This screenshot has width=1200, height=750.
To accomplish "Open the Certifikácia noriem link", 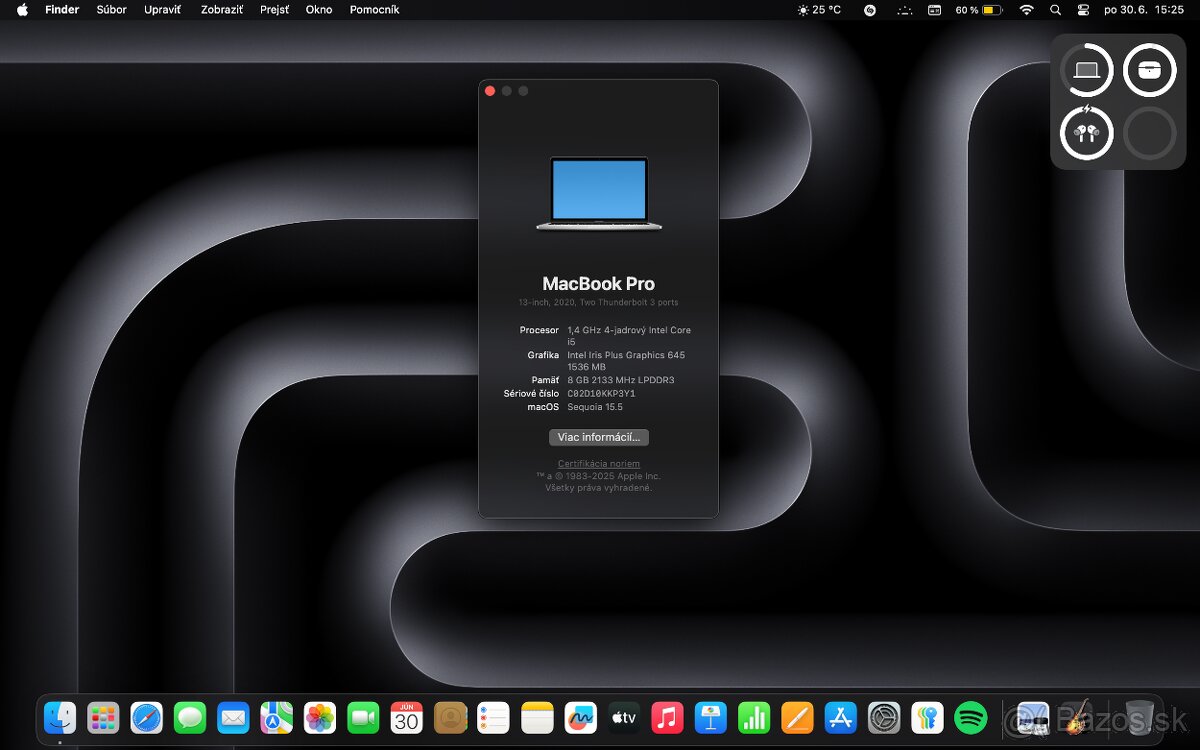I will [x=599, y=464].
